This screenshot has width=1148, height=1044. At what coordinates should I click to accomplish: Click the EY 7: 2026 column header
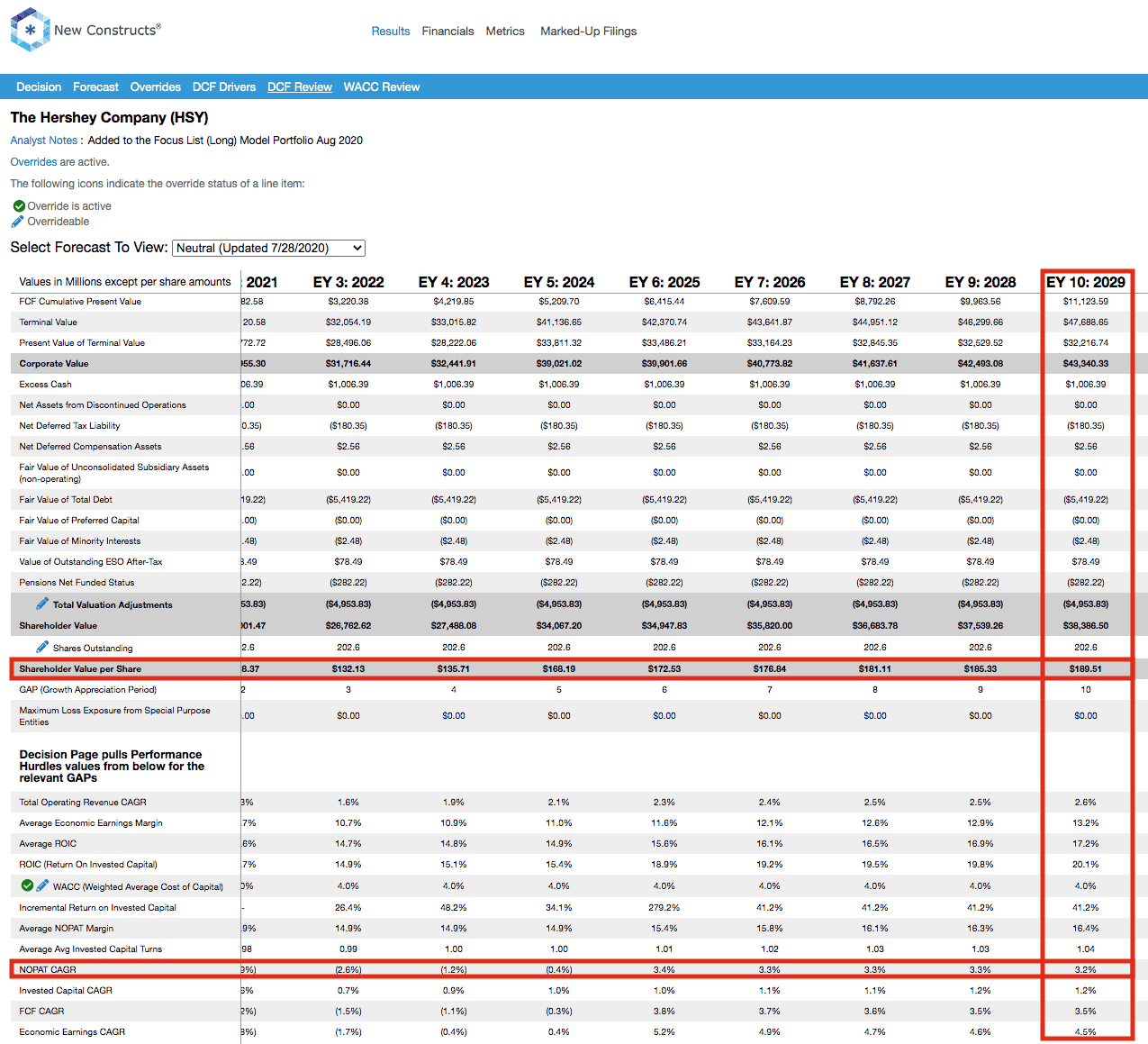(770, 282)
